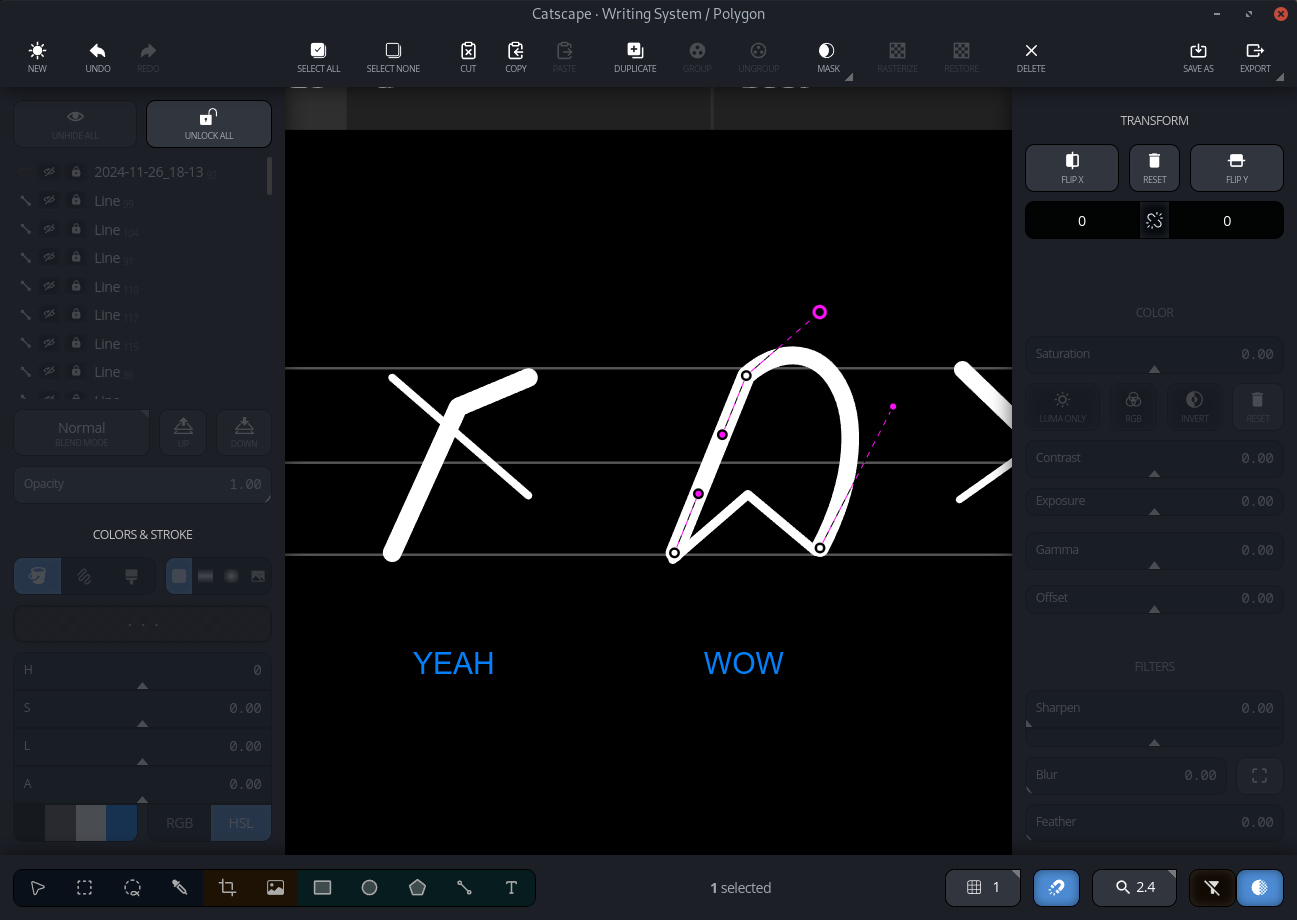1297x920 pixels.
Task: Toggle visibility of the 2024-11-26_18-13 layer
Action: pos(49,172)
